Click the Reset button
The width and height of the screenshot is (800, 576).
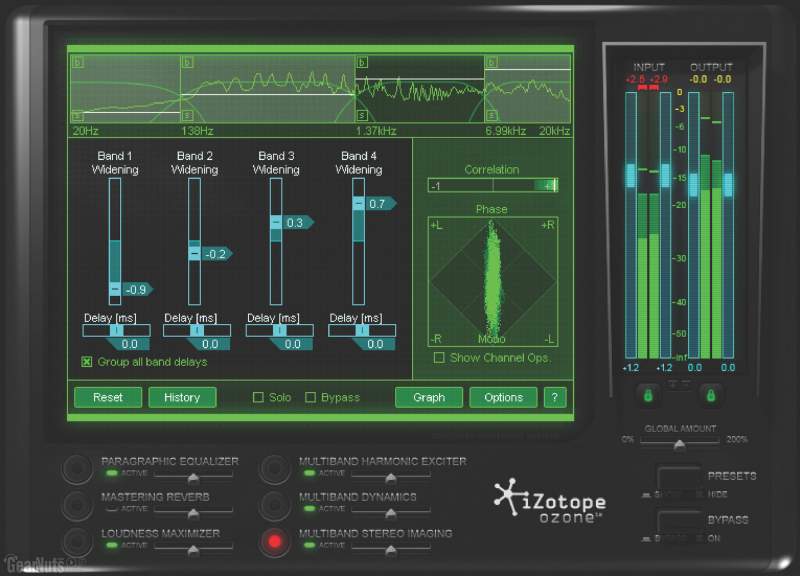108,397
